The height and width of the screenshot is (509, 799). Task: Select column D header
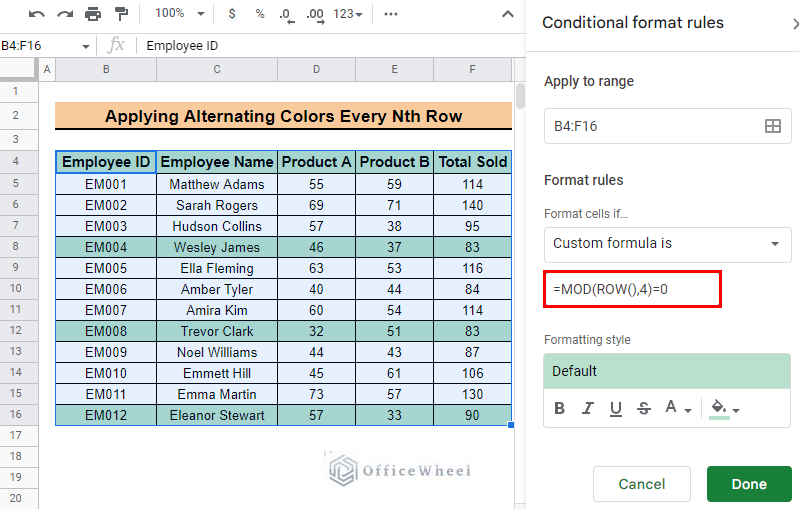(316, 69)
